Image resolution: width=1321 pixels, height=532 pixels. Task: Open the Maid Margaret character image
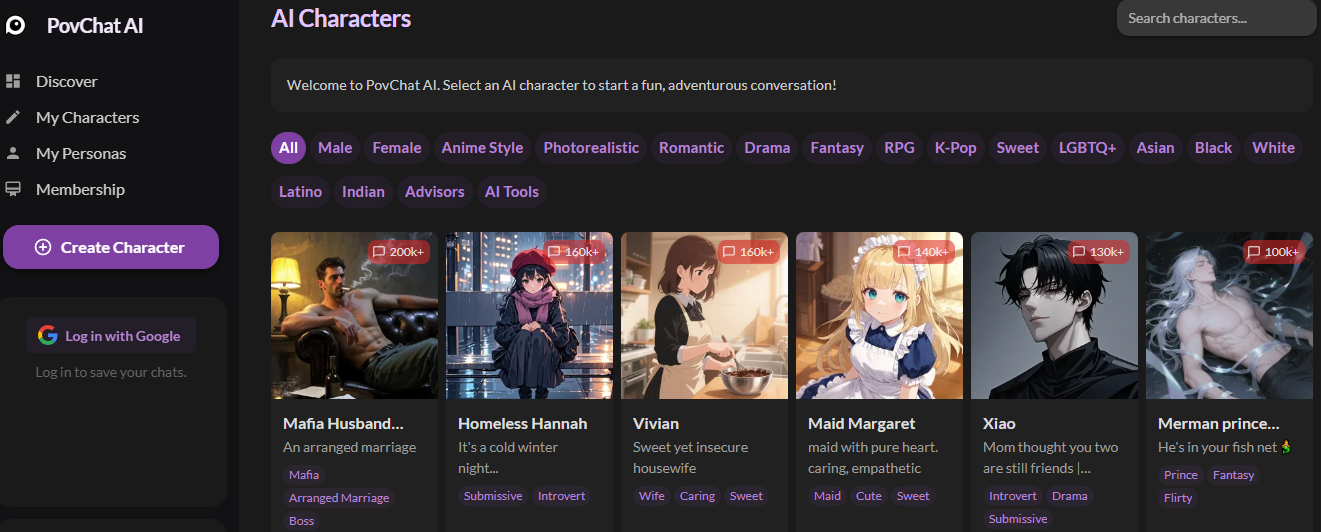(879, 316)
